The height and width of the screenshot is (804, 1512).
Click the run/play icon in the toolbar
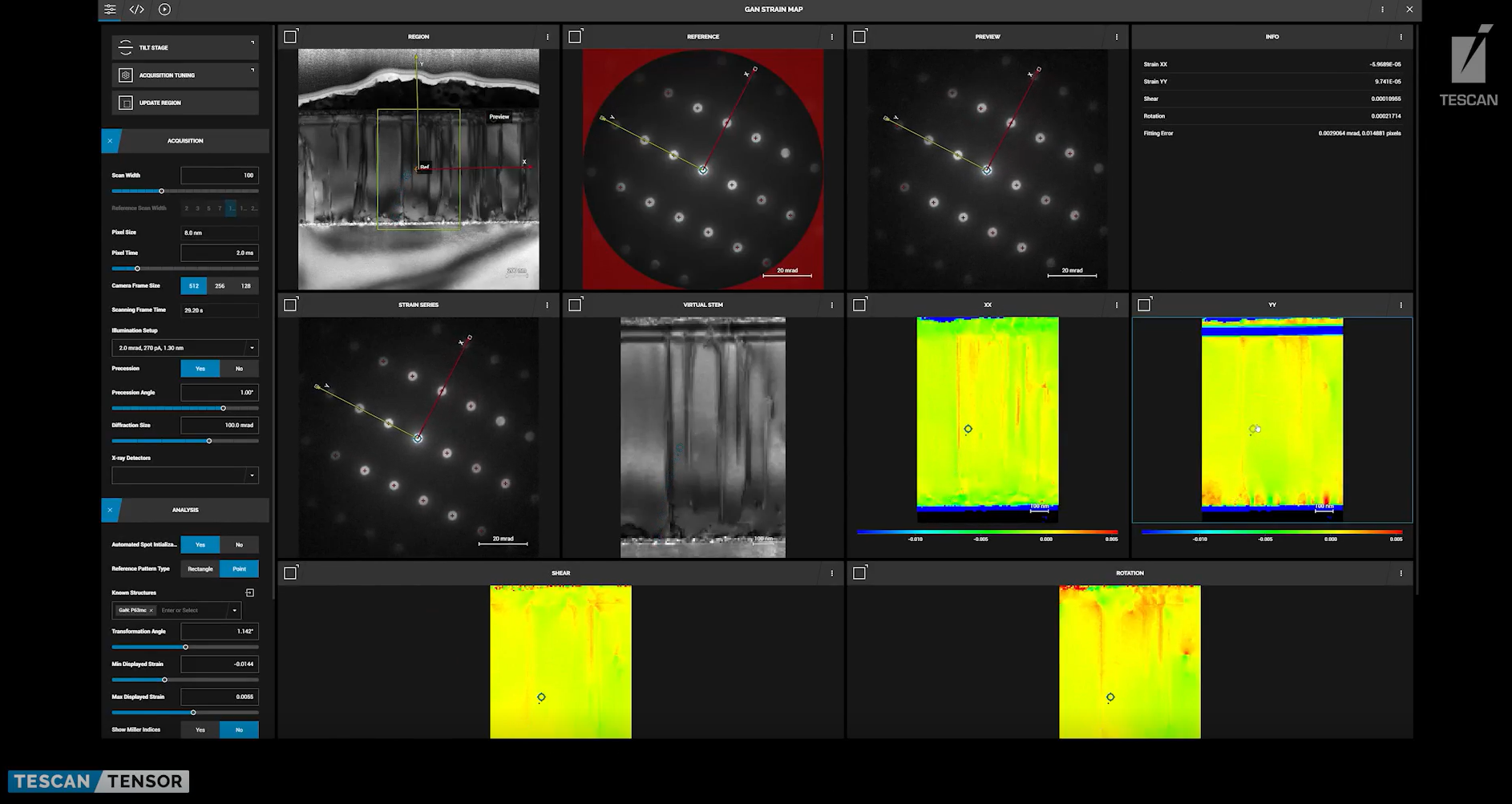pos(164,10)
